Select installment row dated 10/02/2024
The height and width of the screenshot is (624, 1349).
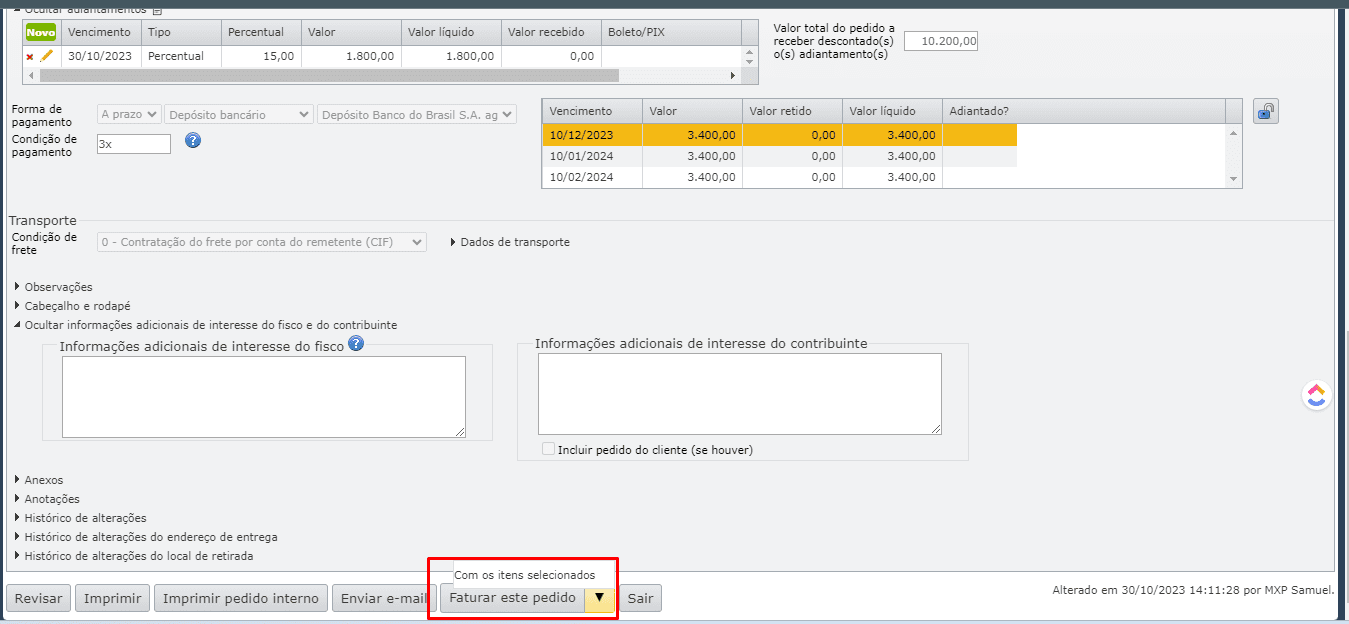780,177
